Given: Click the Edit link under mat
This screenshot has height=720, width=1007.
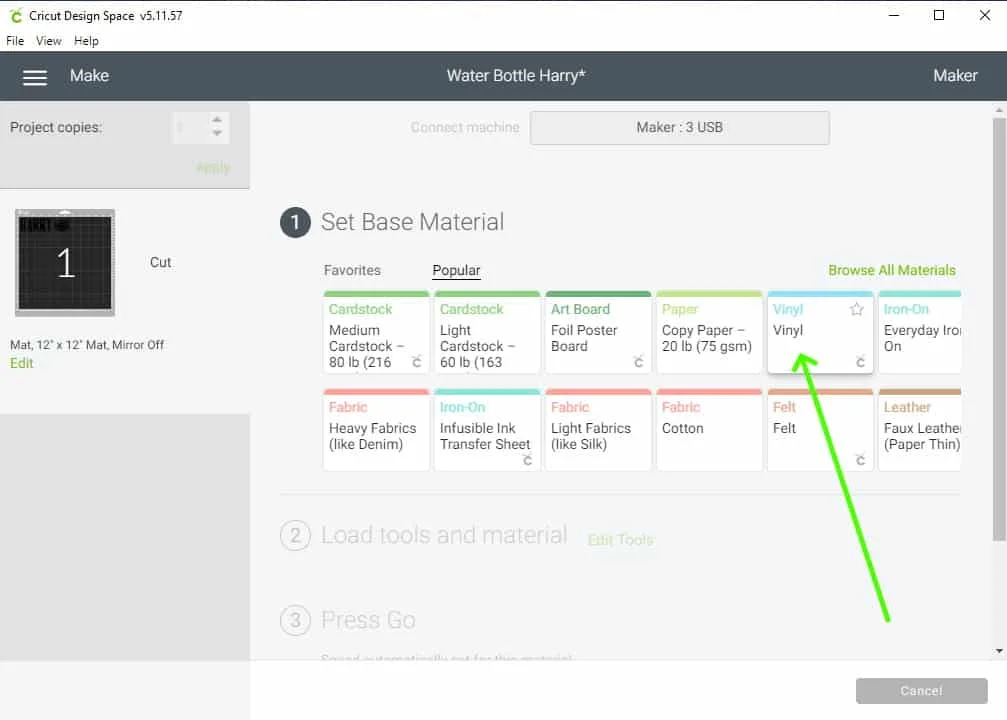Looking at the screenshot, I should click(21, 364).
